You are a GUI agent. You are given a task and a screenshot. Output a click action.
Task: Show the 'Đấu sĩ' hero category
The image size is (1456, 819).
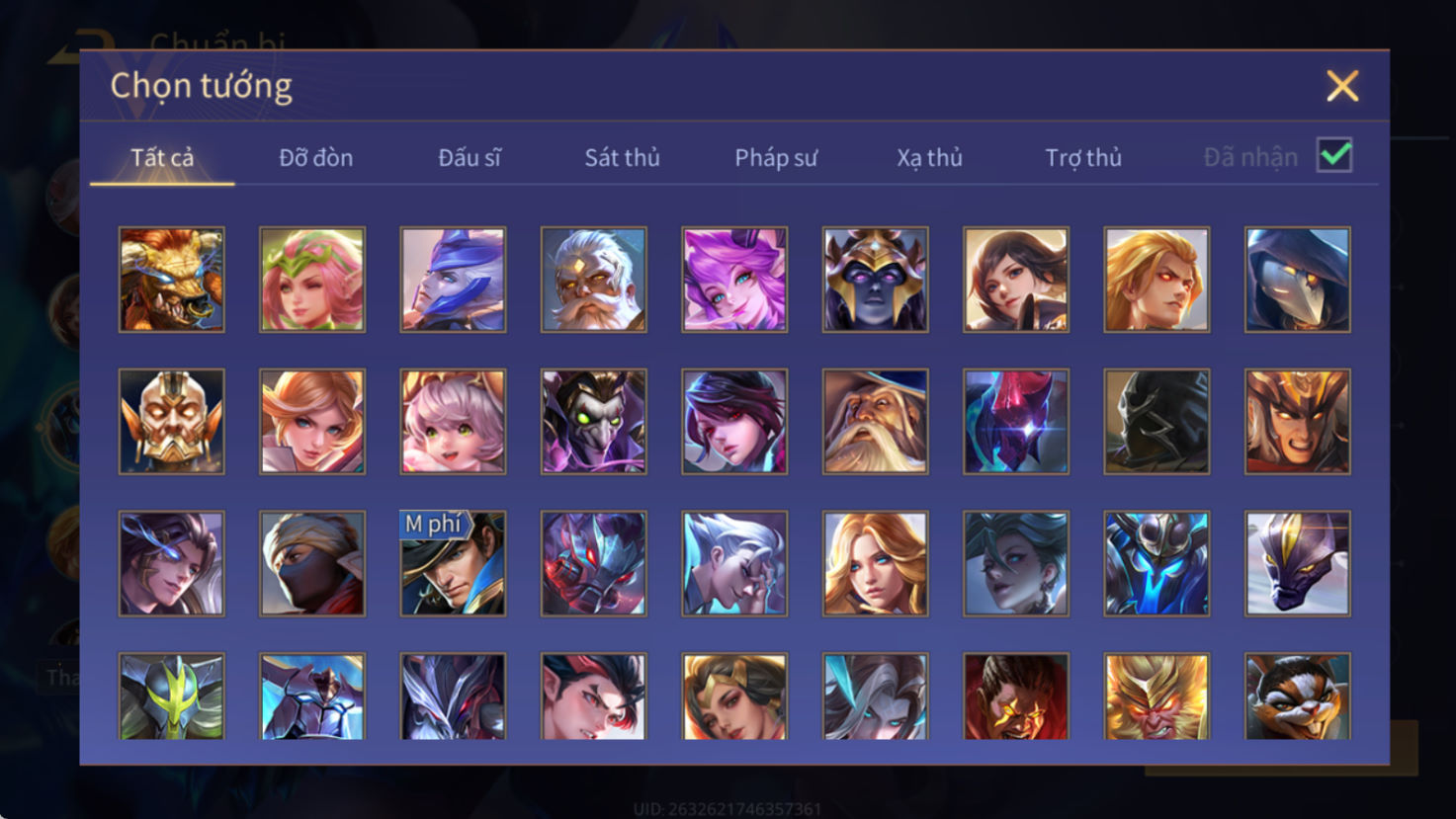coord(470,157)
